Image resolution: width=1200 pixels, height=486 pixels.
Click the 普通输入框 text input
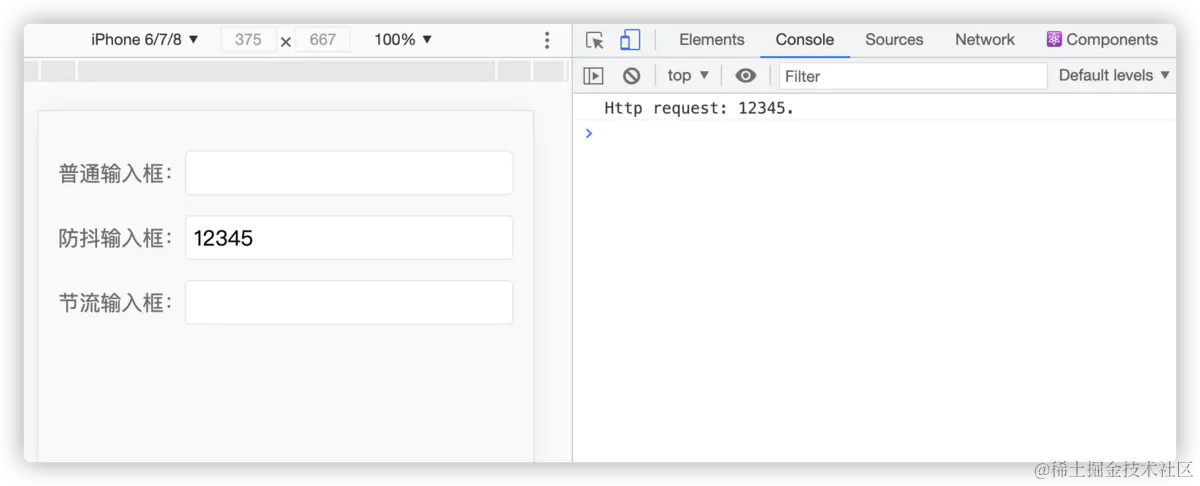pos(349,173)
